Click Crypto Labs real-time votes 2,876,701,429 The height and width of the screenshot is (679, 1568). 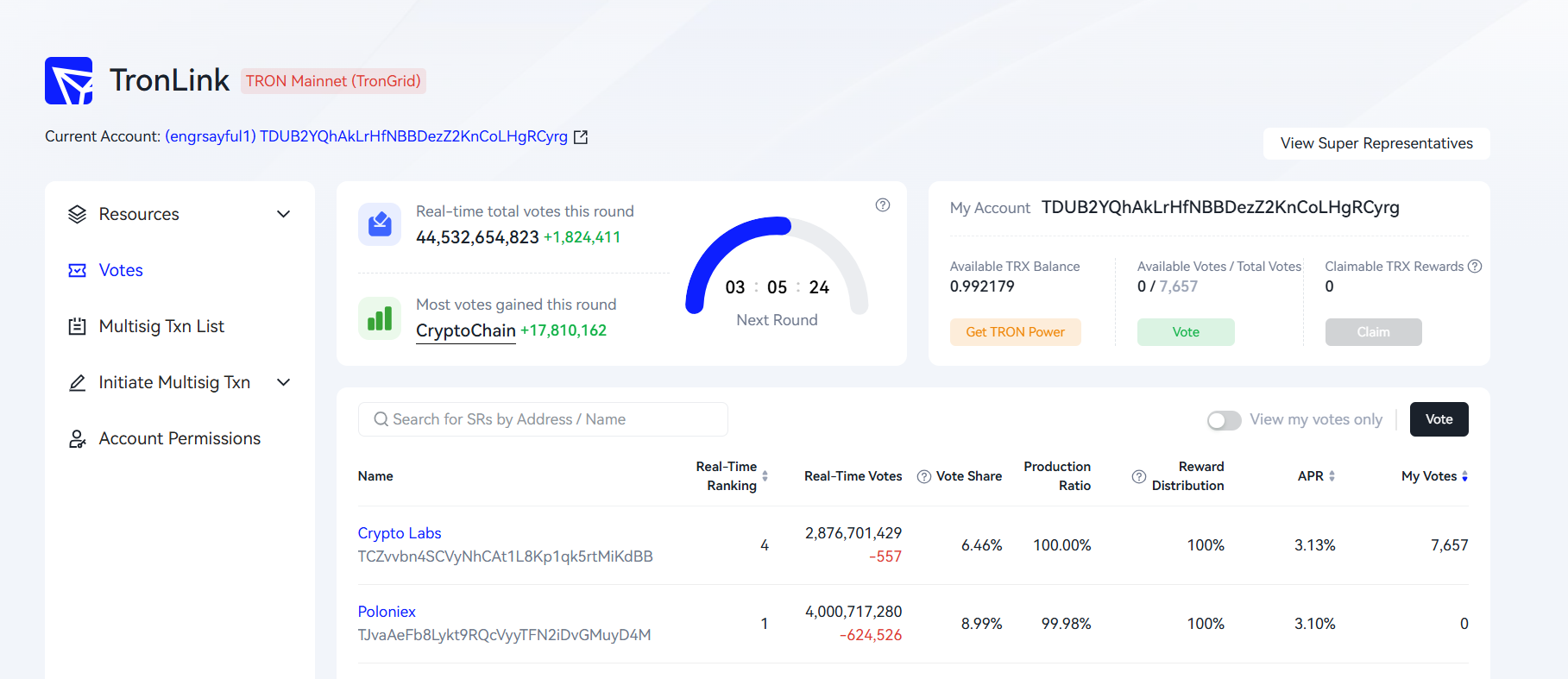click(853, 533)
